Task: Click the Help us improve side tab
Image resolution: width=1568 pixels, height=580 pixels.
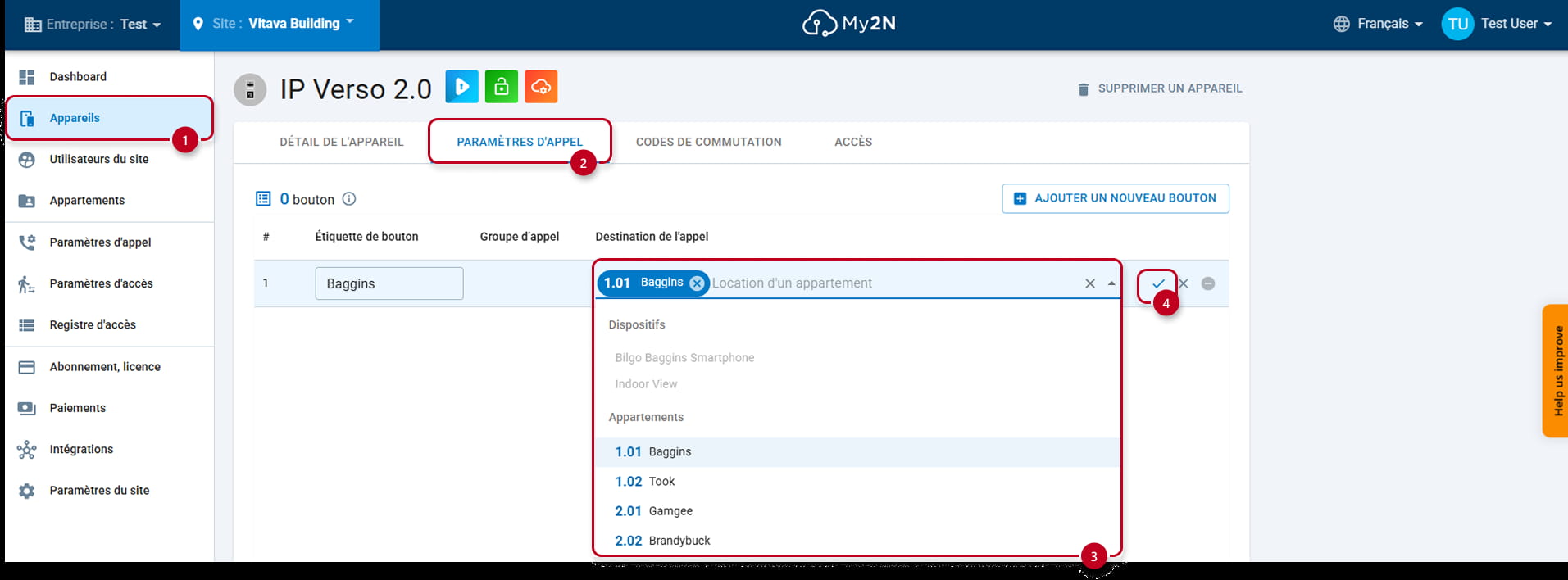Action: pos(1555,371)
